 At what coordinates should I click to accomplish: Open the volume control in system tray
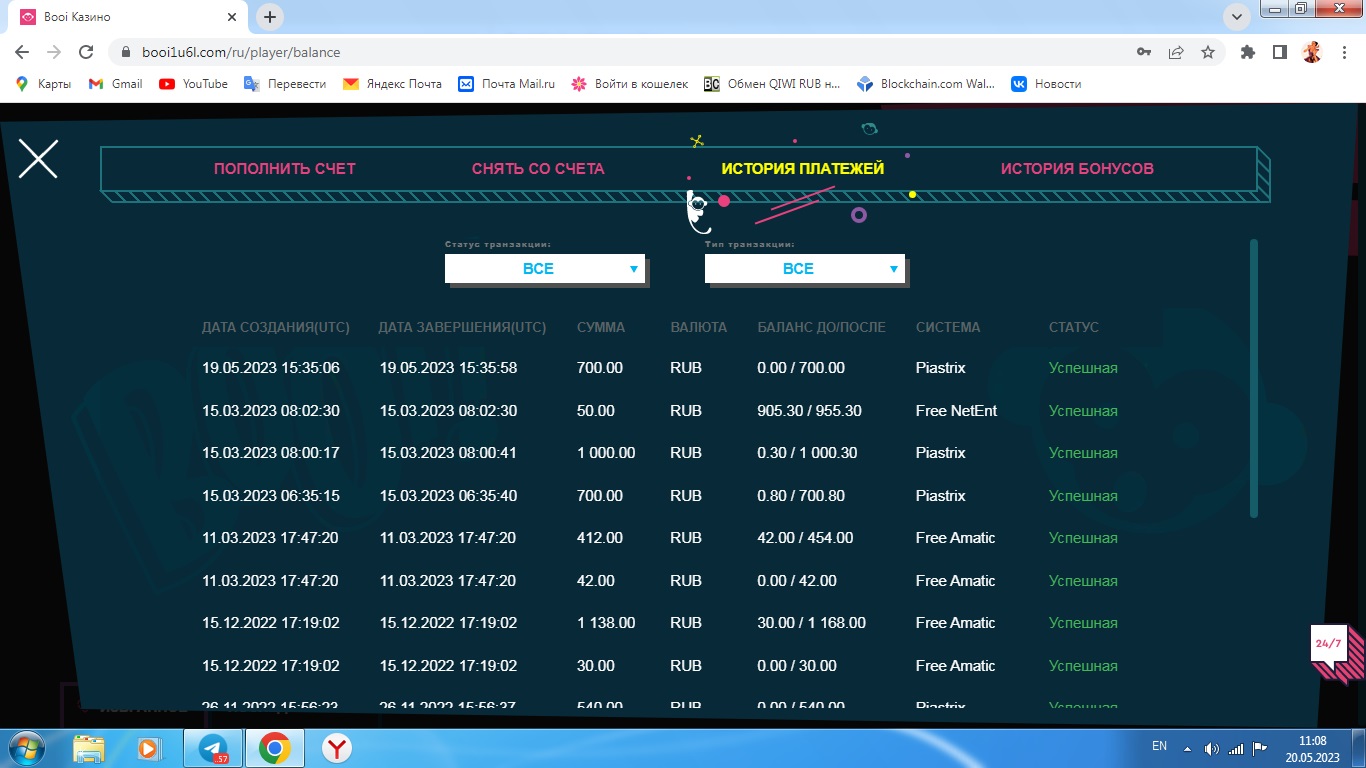1212,748
